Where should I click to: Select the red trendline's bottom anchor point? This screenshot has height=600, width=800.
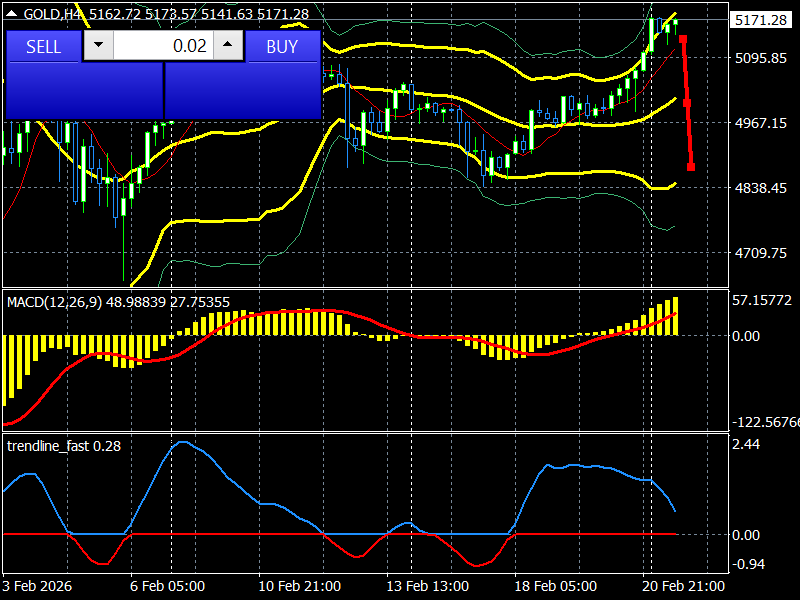(x=691, y=167)
